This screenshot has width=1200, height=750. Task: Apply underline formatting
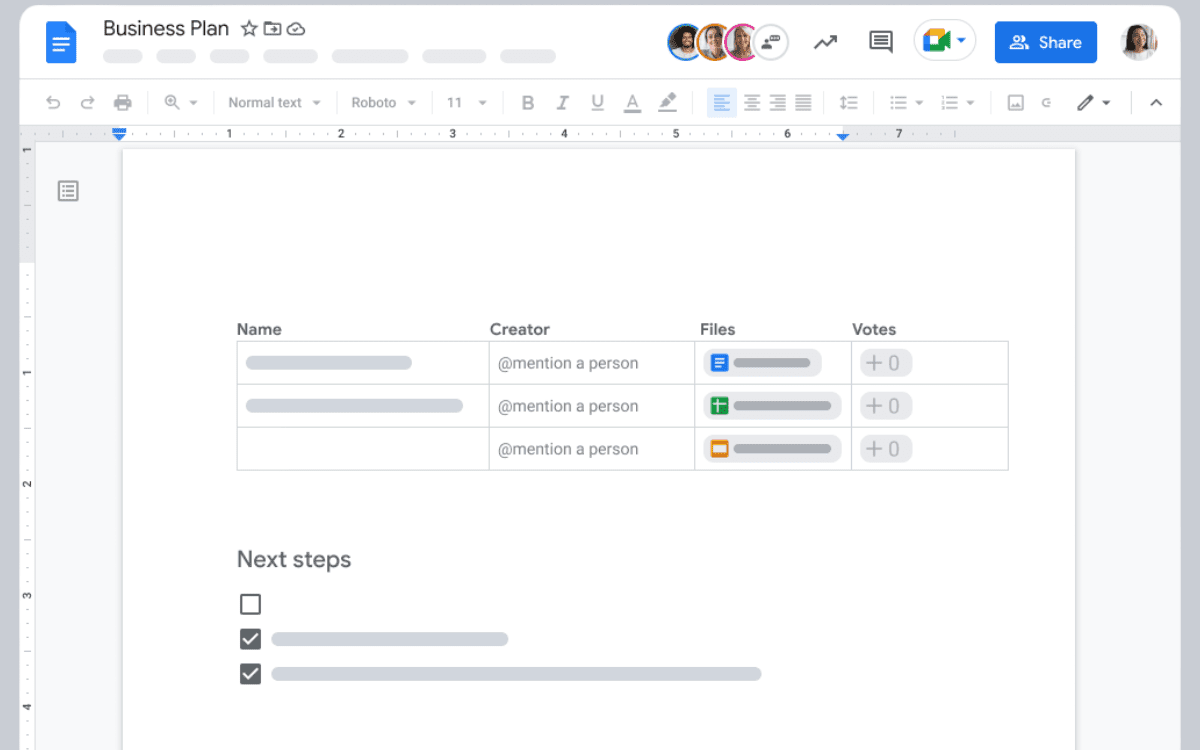click(597, 102)
